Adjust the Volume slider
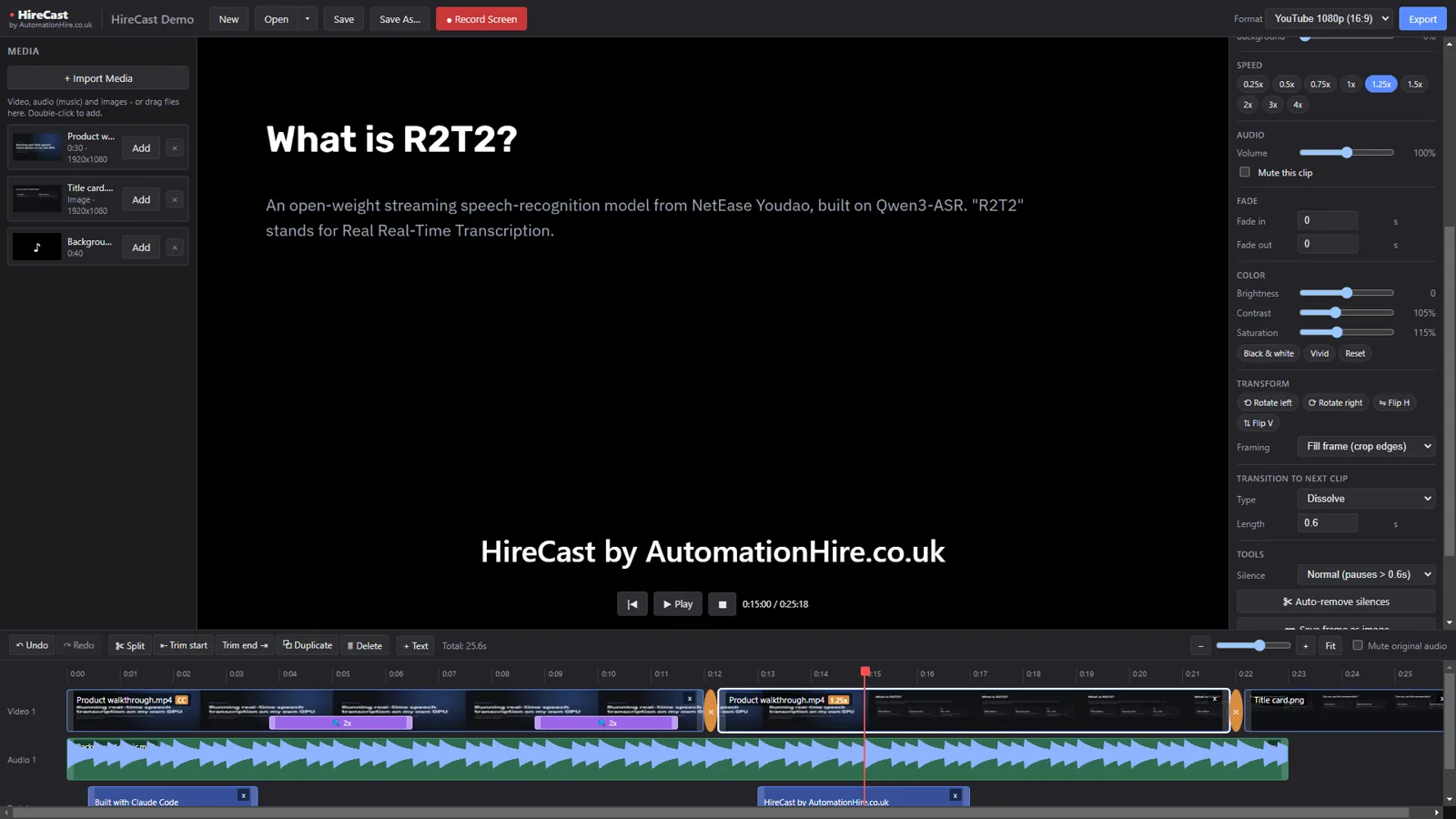 point(1347,153)
